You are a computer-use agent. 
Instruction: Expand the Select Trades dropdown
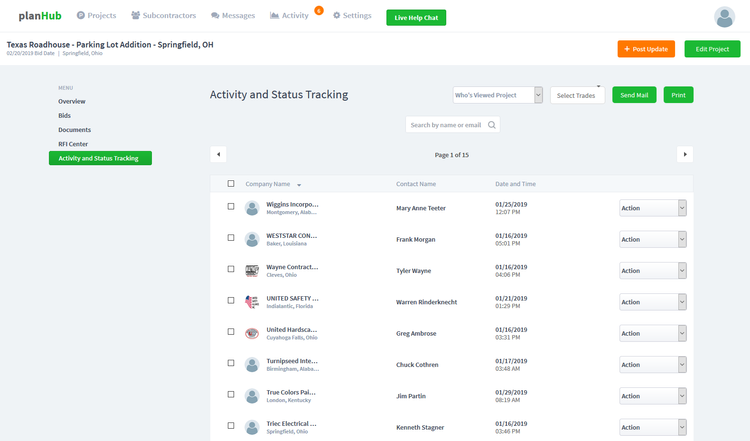pos(577,95)
